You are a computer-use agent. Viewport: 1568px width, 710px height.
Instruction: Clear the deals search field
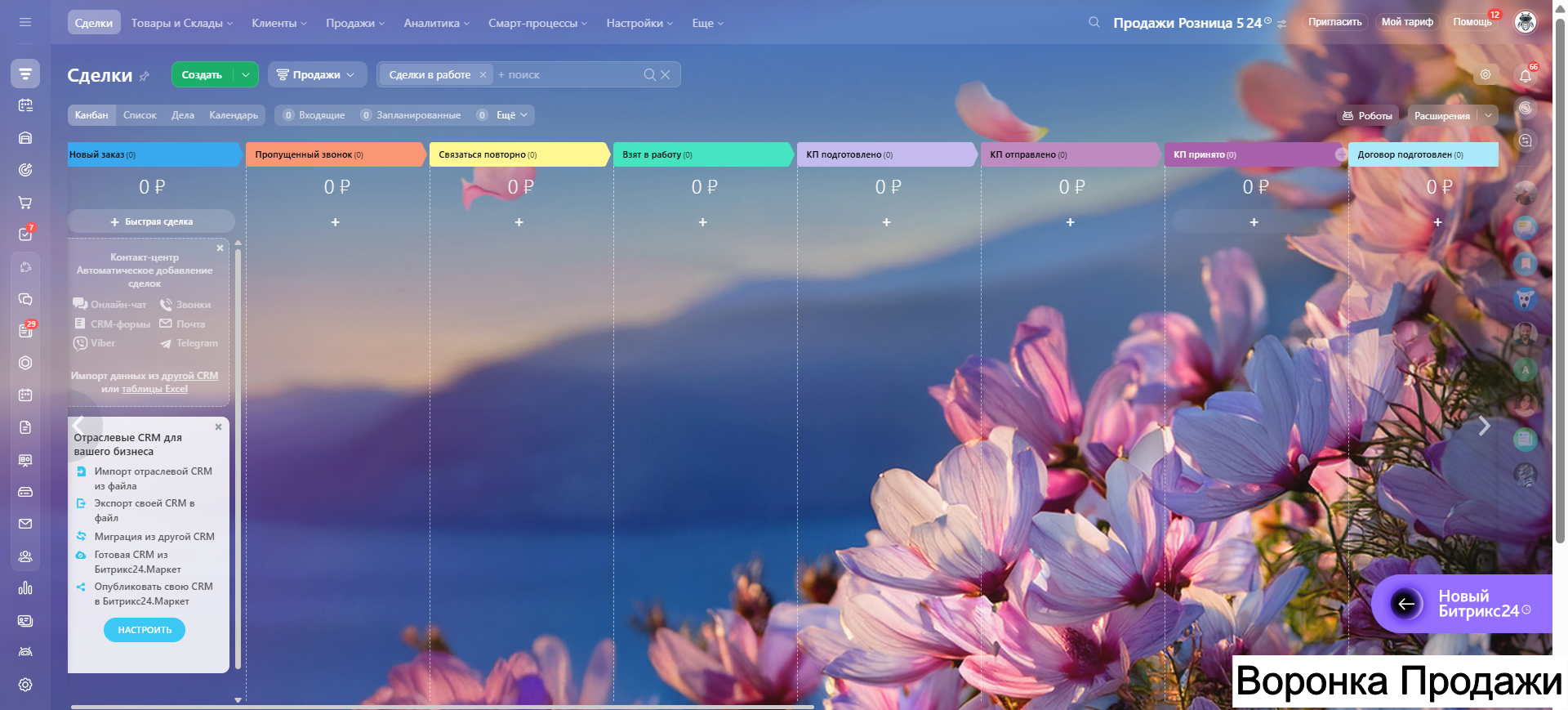[x=666, y=74]
